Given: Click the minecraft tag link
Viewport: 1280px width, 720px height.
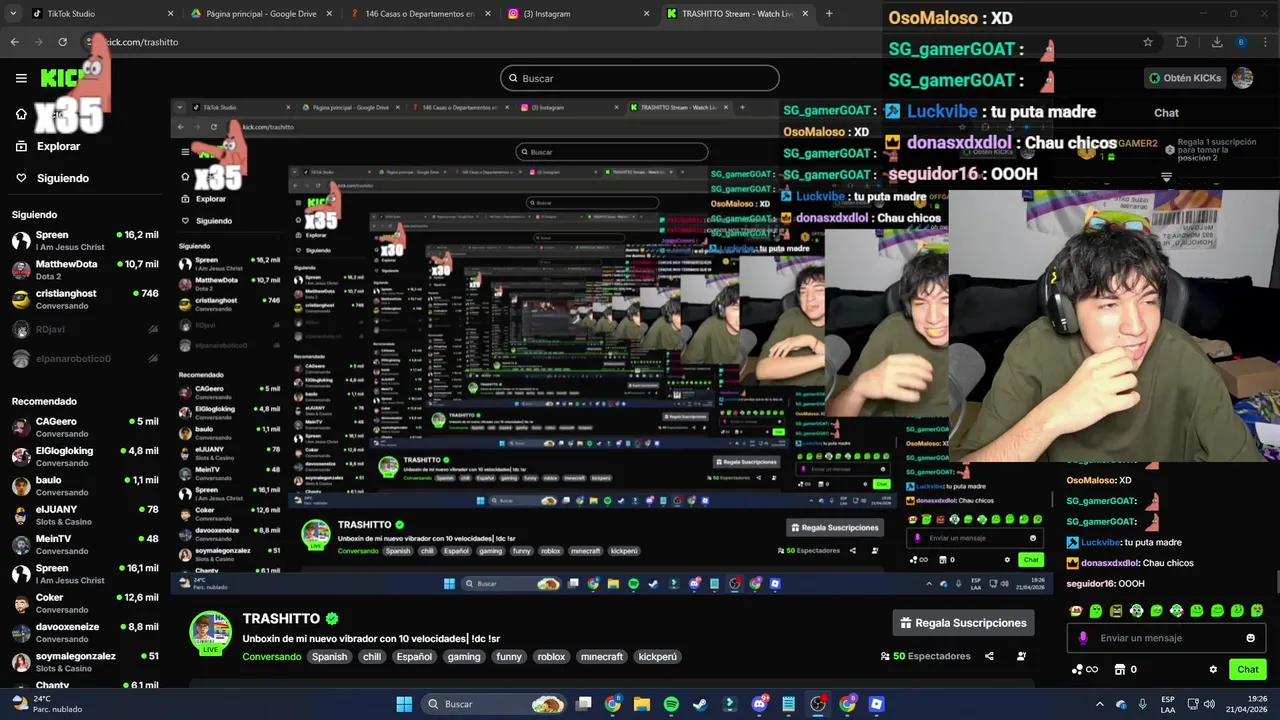Looking at the screenshot, I should [x=602, y=657].
